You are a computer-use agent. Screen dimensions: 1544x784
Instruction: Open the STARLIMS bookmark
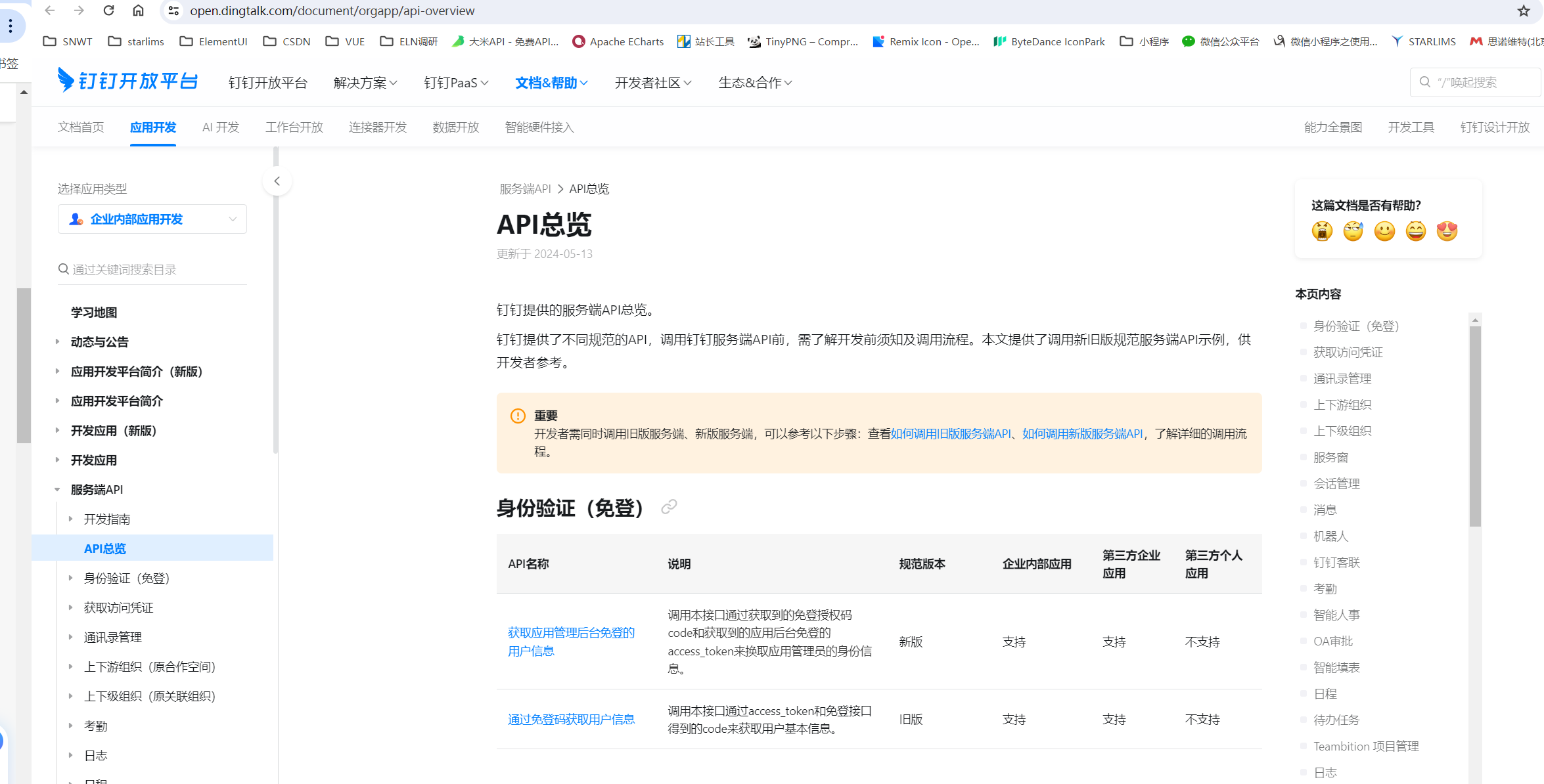[1424, 41]
